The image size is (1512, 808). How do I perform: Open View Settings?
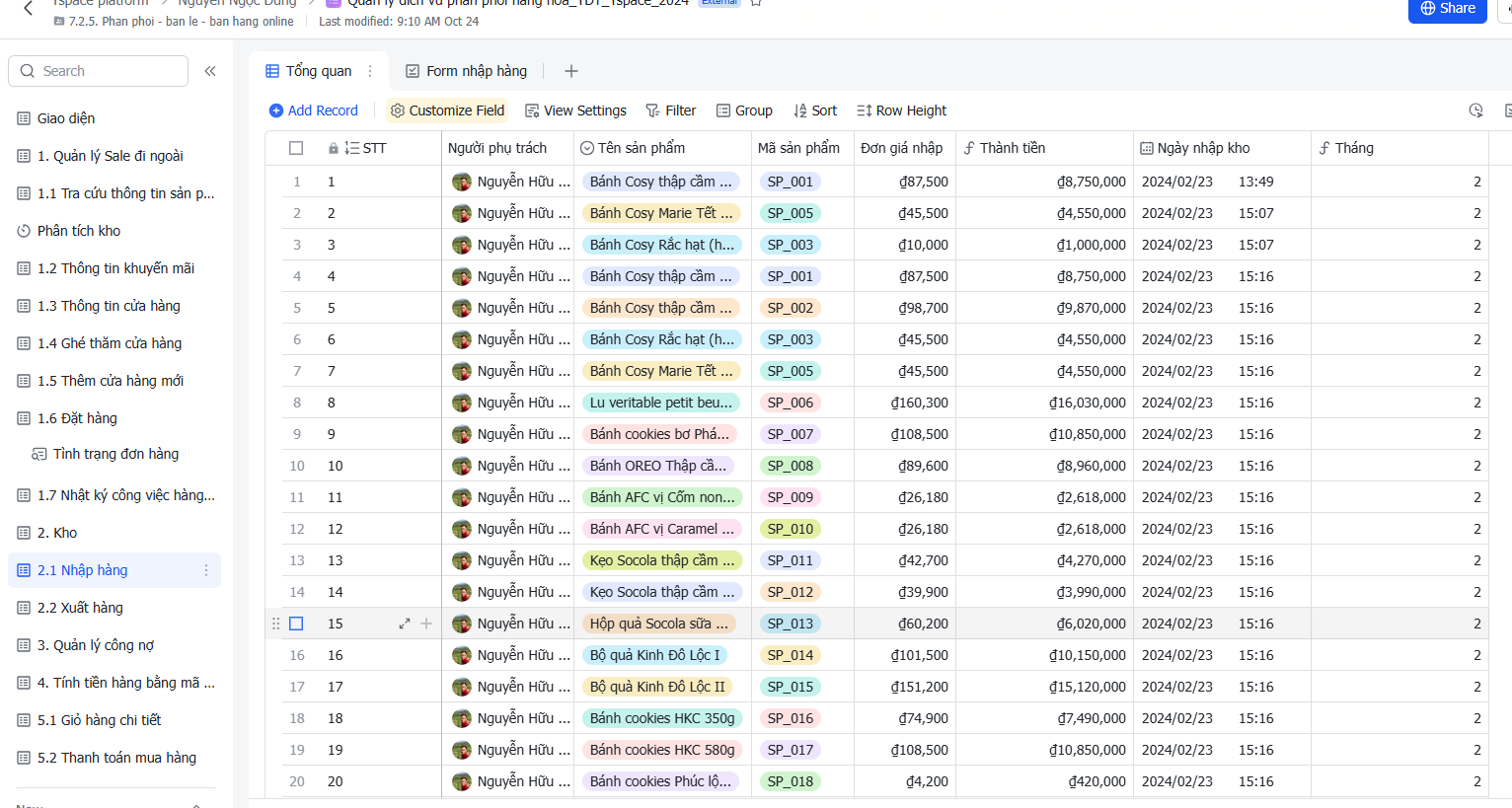(x=575, y=110)
